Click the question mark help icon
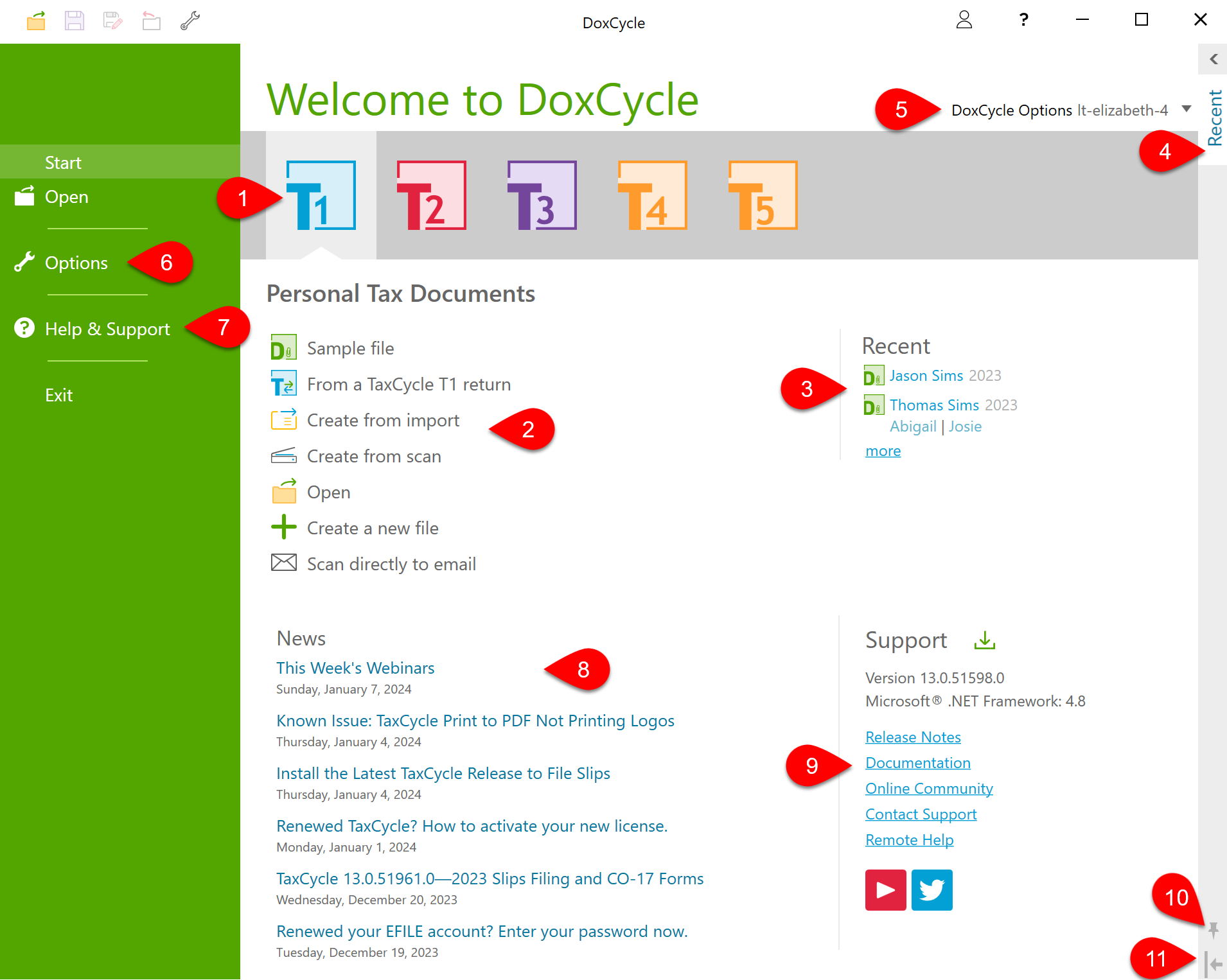This screenshot has height=980, width=1227. pyautogui.click(x=1023, y=20)
